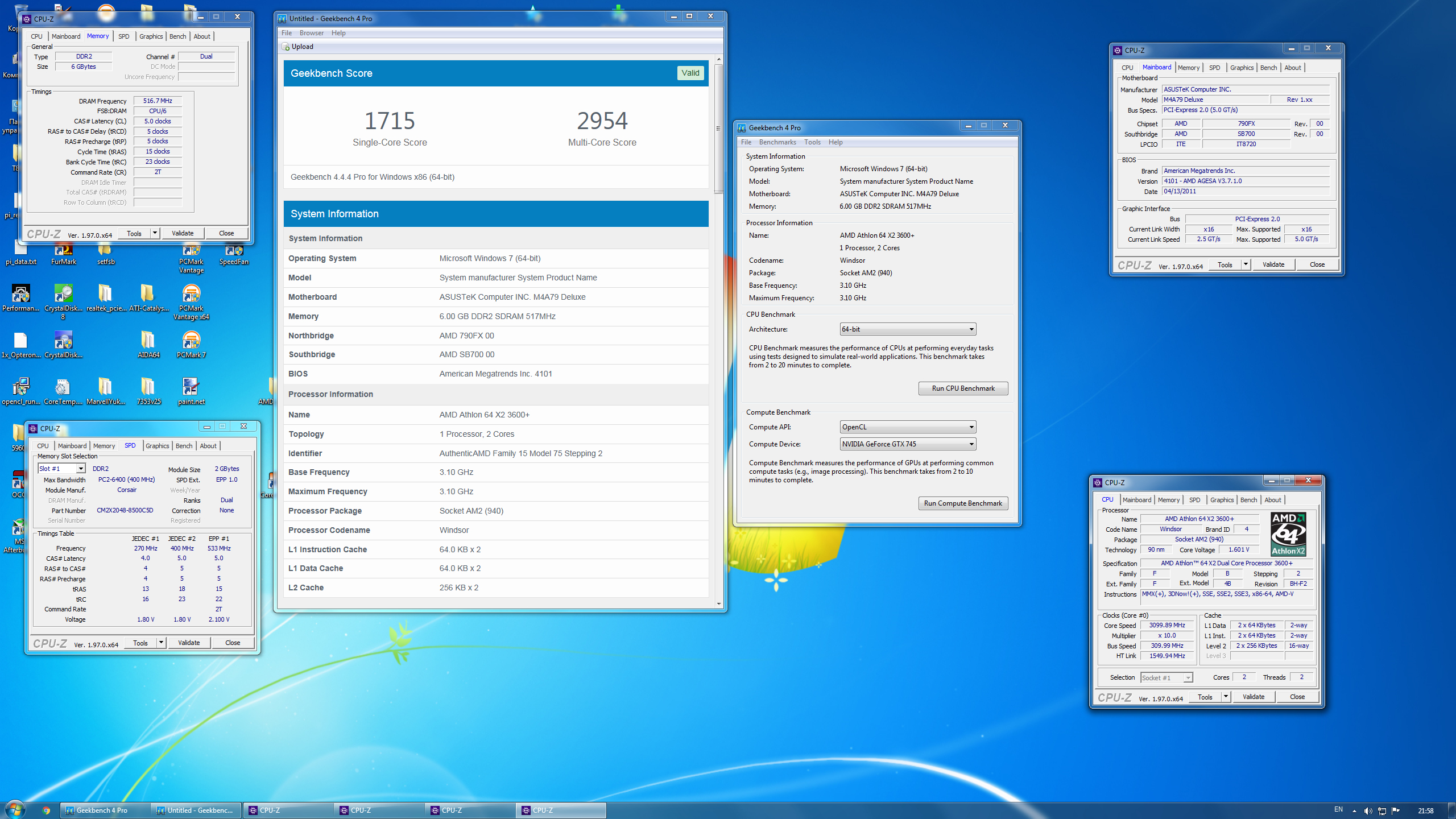Open the Architecture 64-bit dropdown

click(x=908, y=329)
